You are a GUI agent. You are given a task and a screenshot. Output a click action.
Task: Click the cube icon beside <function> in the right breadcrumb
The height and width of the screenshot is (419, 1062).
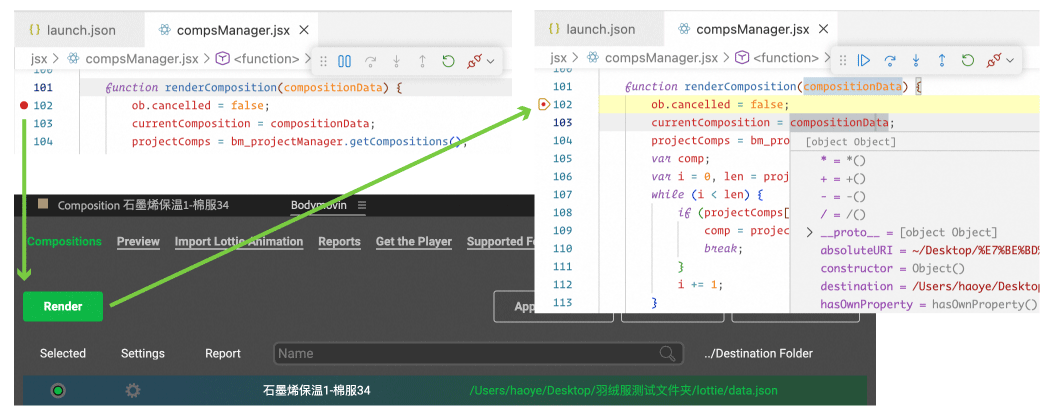pos(742,58)
